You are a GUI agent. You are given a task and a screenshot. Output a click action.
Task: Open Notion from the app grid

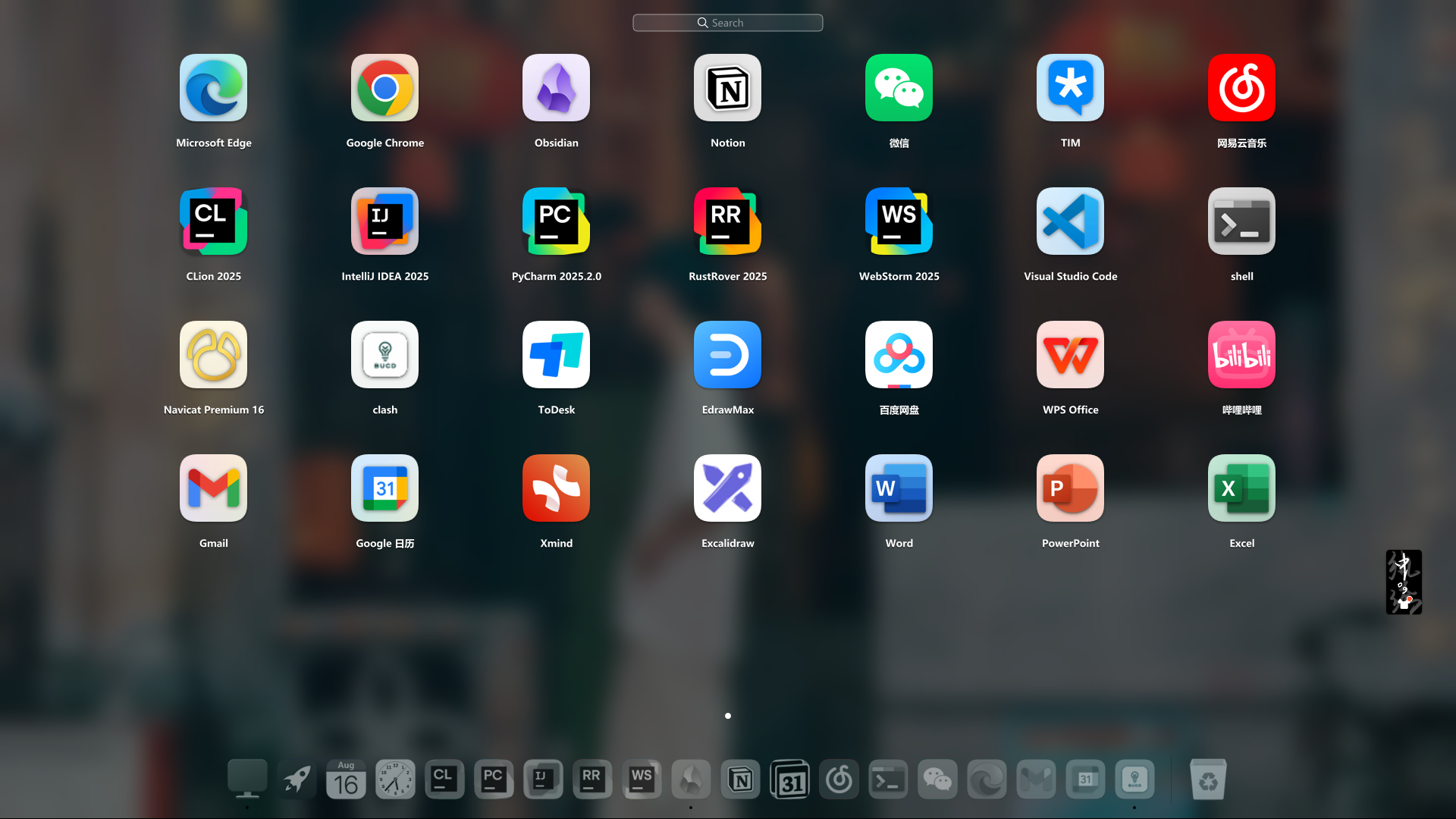(x=727, y=88)
